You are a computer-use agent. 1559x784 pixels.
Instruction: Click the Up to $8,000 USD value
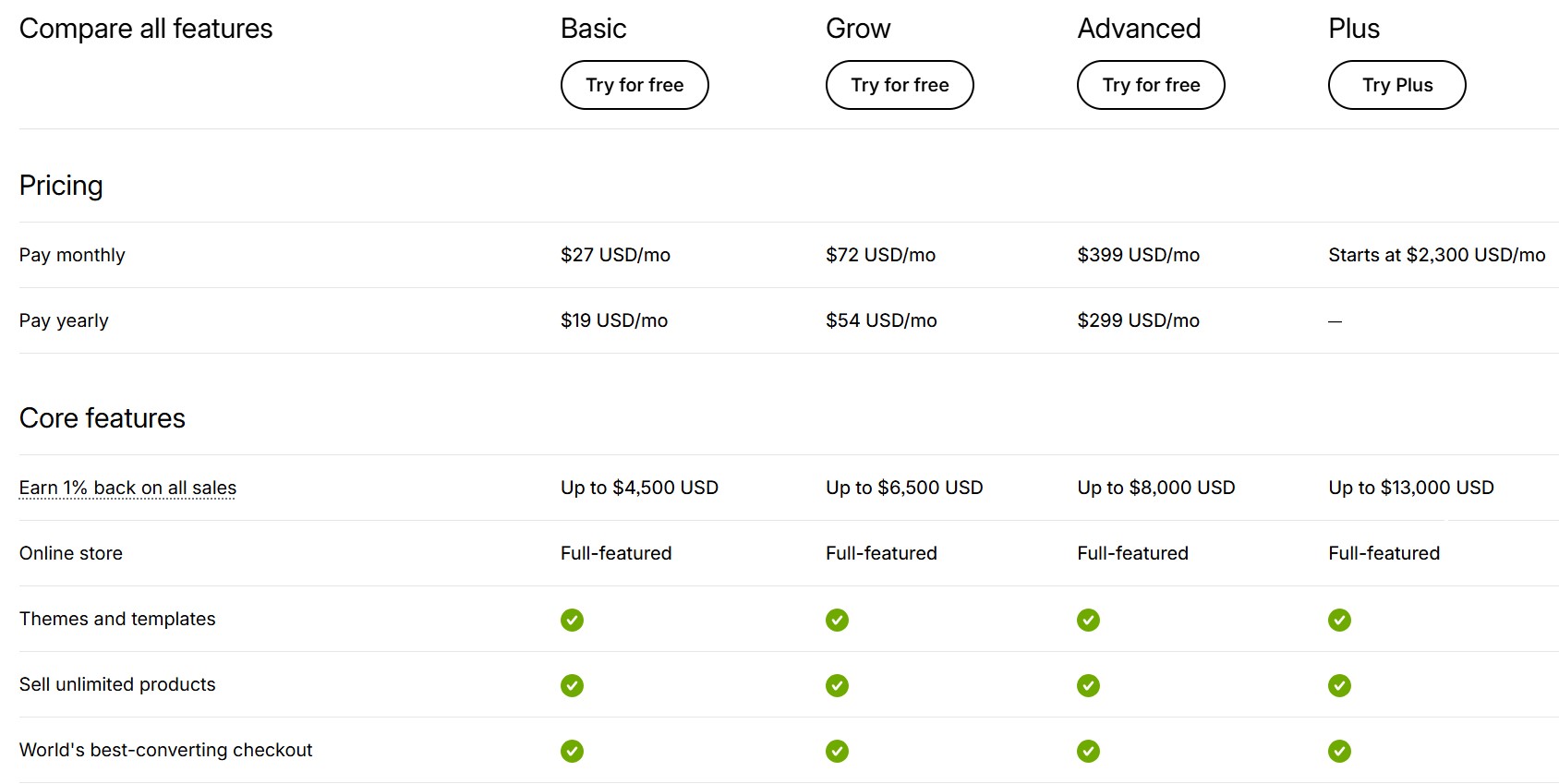pos(1155,488)
